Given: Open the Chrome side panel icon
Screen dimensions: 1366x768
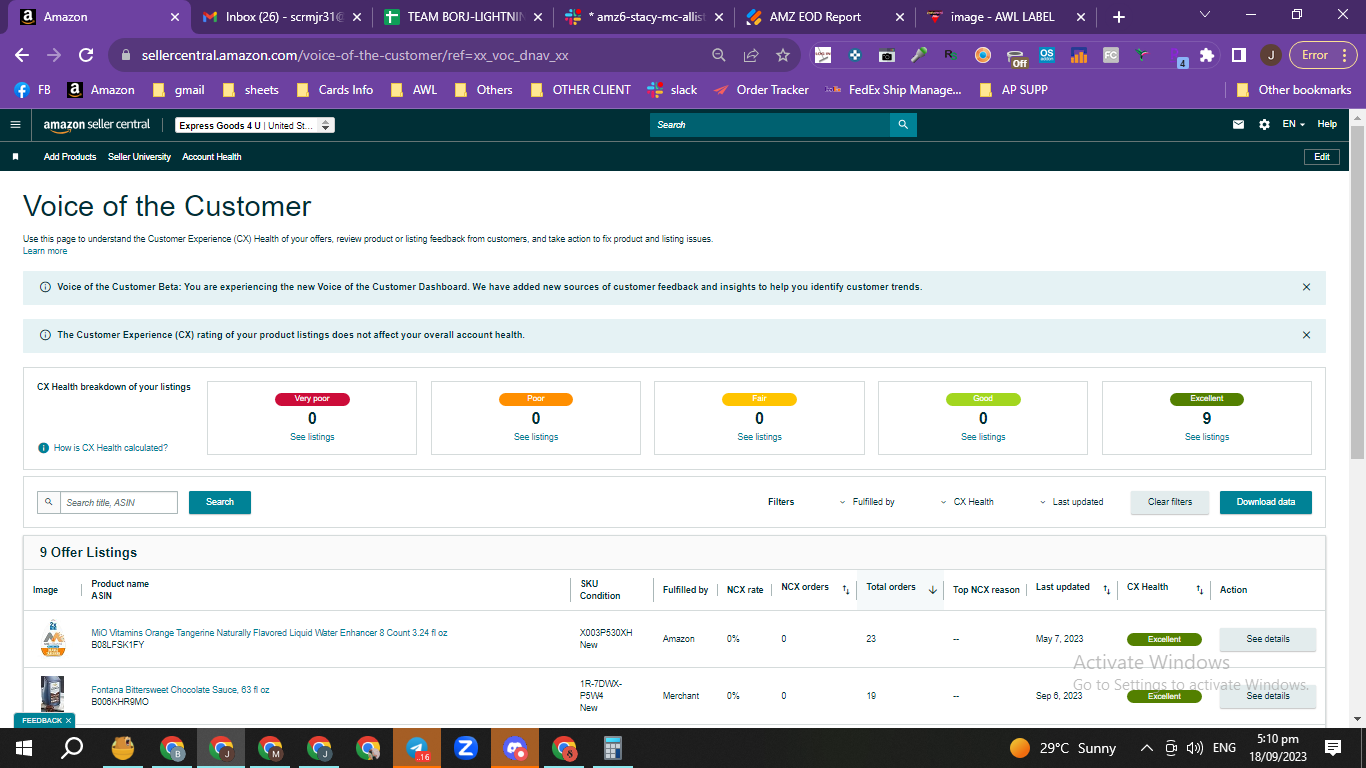Looking at the screenshot, I should click(x=1238, y=55).
